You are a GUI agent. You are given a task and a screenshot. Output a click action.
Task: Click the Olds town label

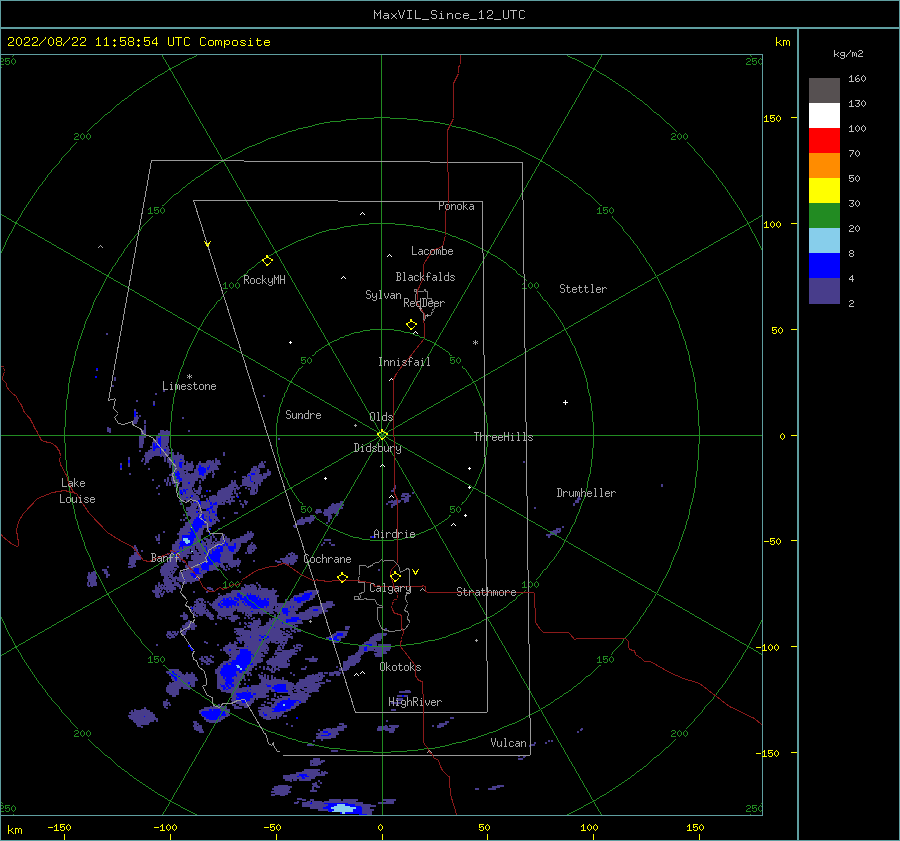[381, 417]
